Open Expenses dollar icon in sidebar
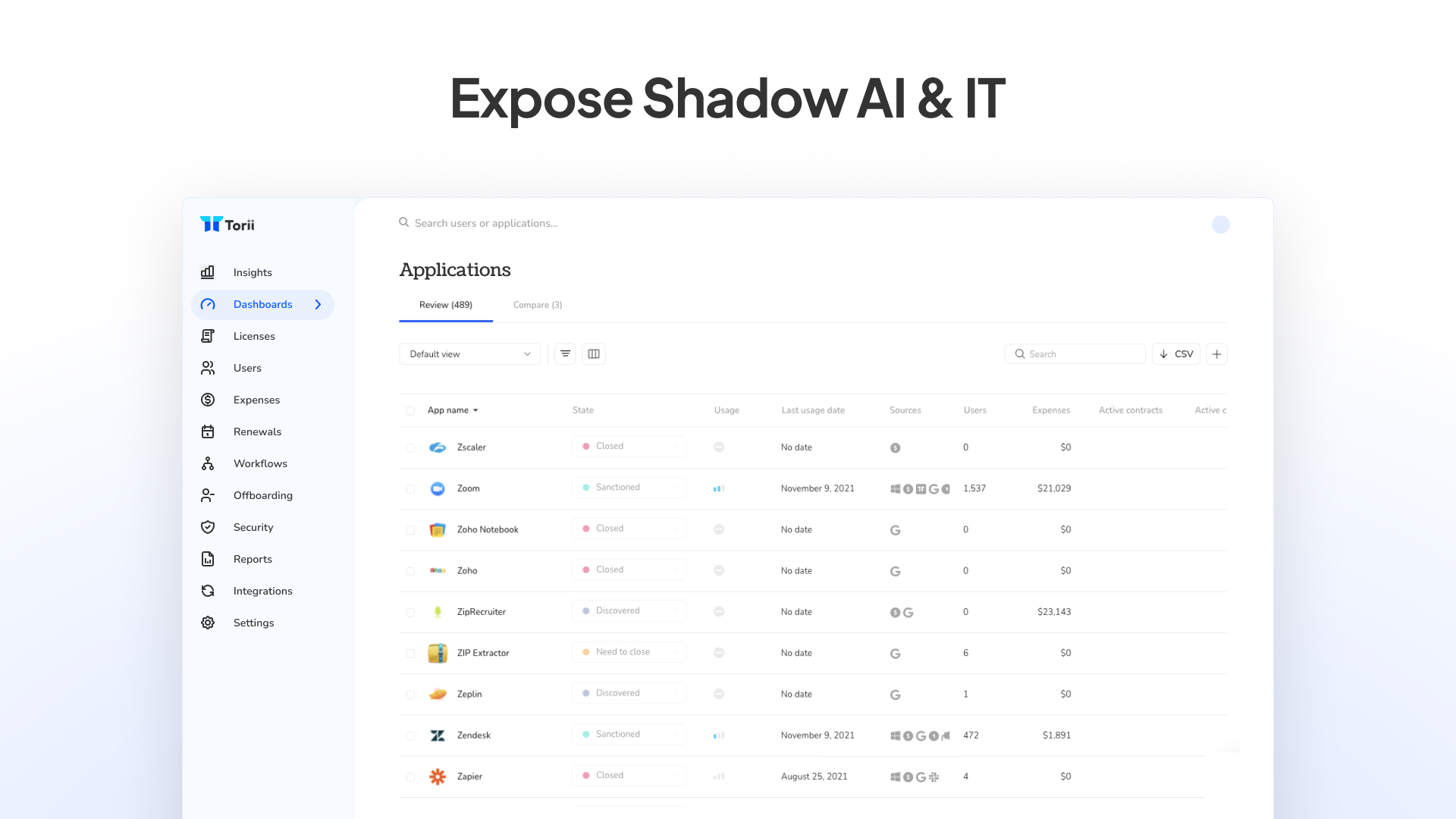The height and width of the screenshot is (819, 1456). [x=207, y=400]
